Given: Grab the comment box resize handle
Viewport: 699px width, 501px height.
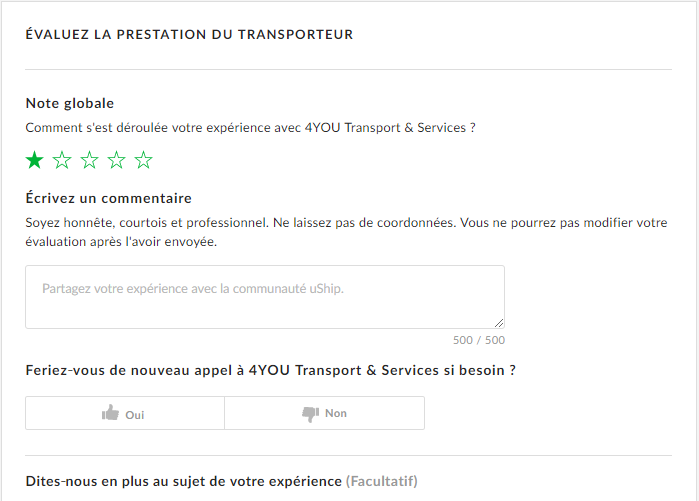Looking at the screenshot, I should [x=498, y=322].
